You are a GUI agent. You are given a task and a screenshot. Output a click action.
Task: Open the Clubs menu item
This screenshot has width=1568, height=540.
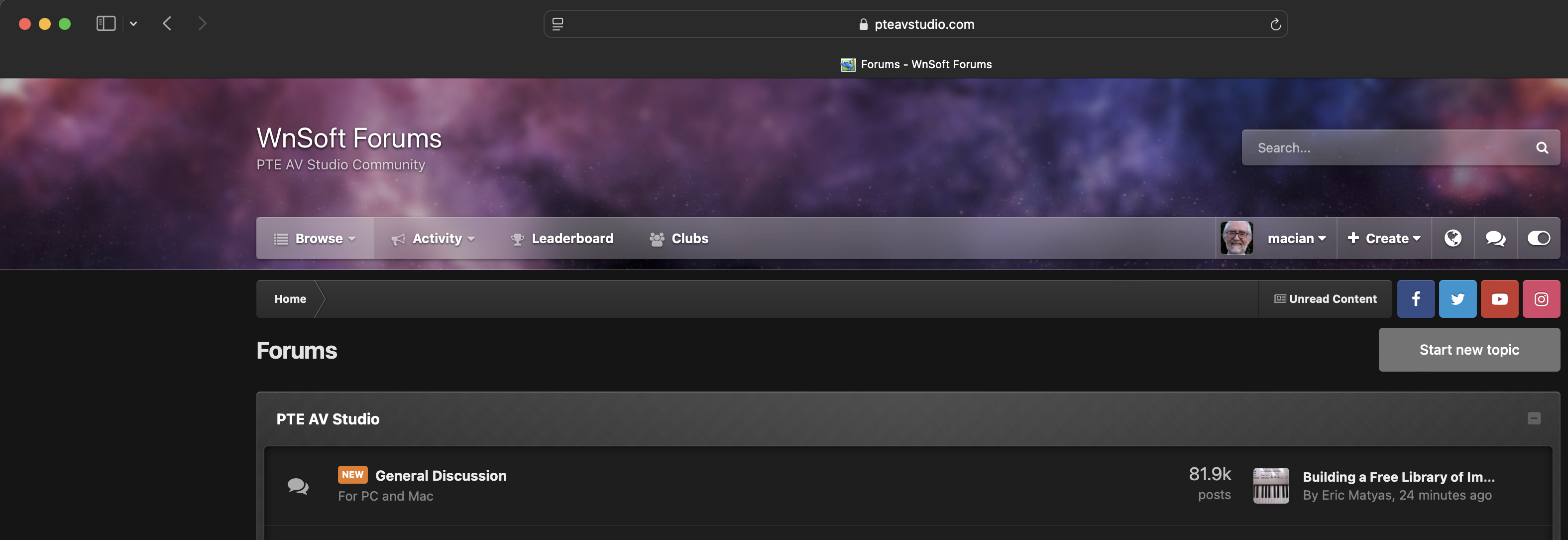[678, 238]
